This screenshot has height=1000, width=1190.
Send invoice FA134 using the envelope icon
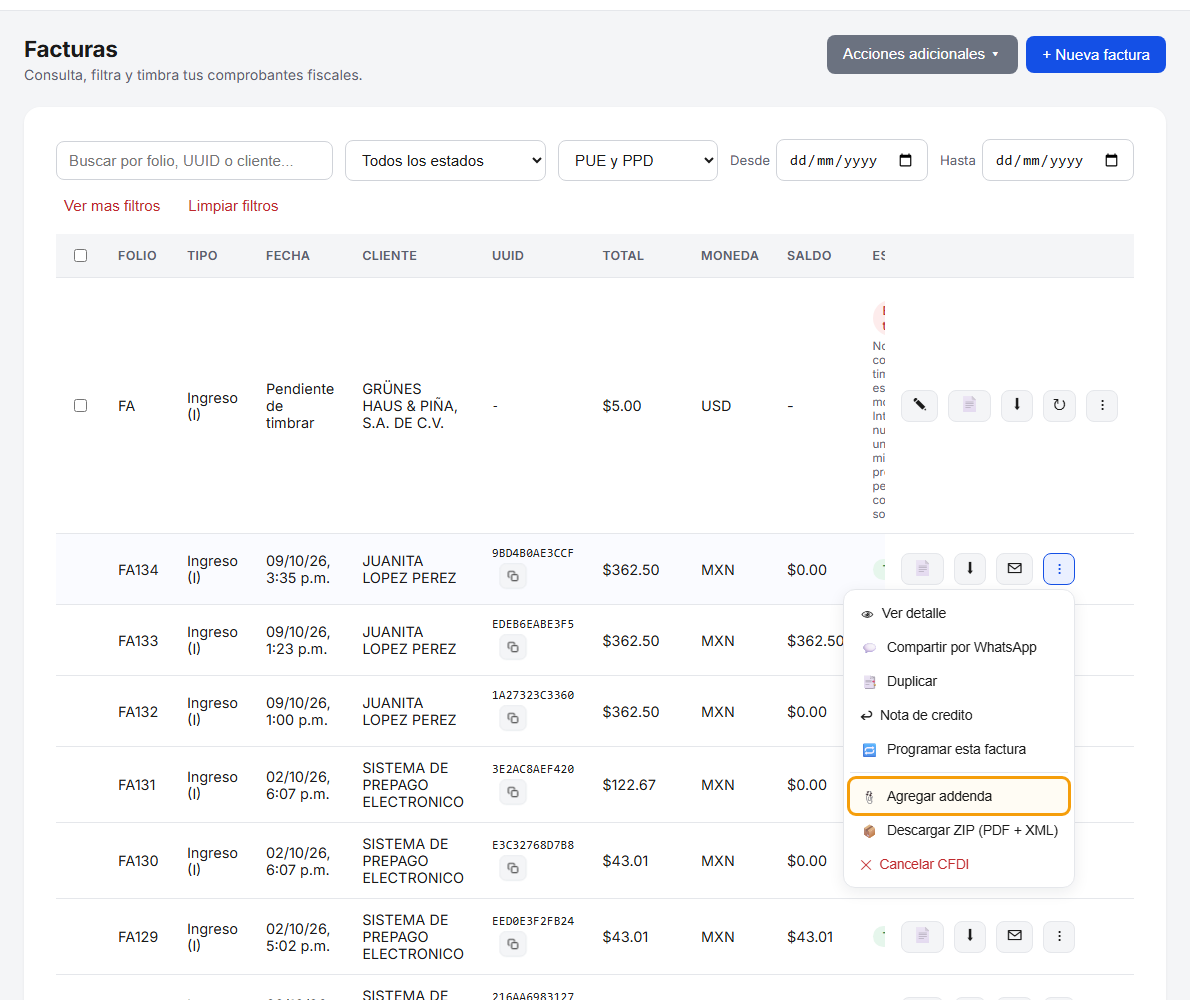tap(1015, 568)
